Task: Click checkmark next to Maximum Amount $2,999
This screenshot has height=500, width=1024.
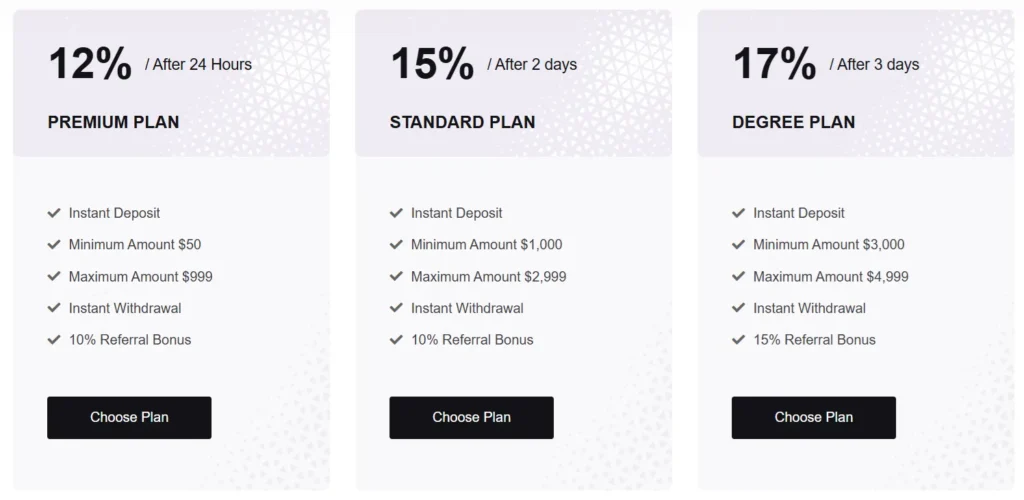Action: click(x=396, y=276)
